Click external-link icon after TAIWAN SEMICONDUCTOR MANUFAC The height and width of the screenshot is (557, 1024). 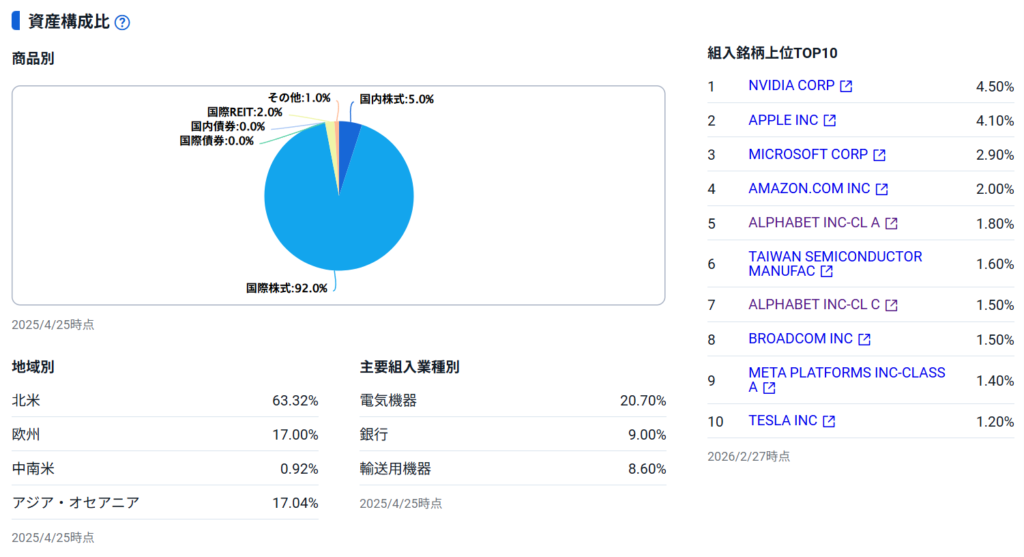826,271
